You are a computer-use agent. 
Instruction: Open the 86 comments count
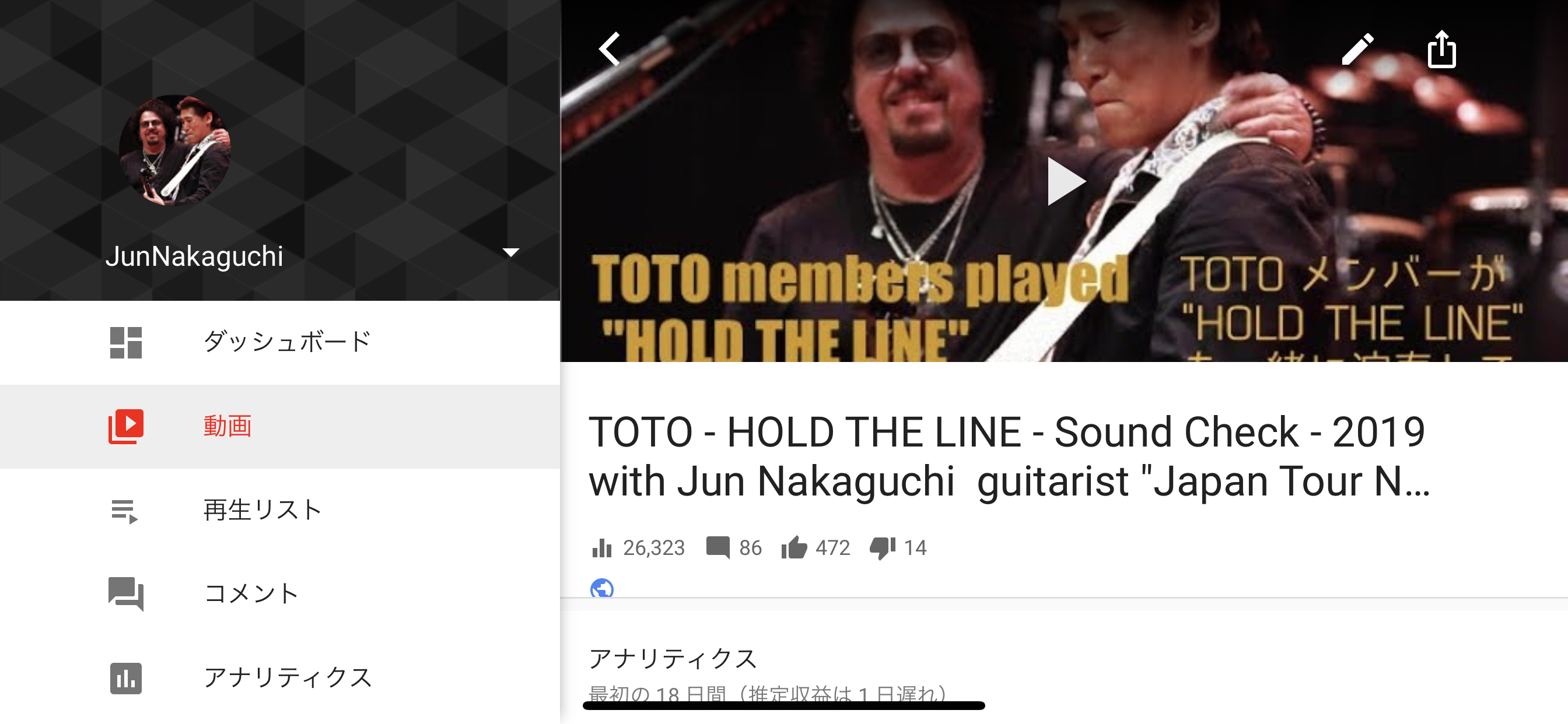coord(733,547)
